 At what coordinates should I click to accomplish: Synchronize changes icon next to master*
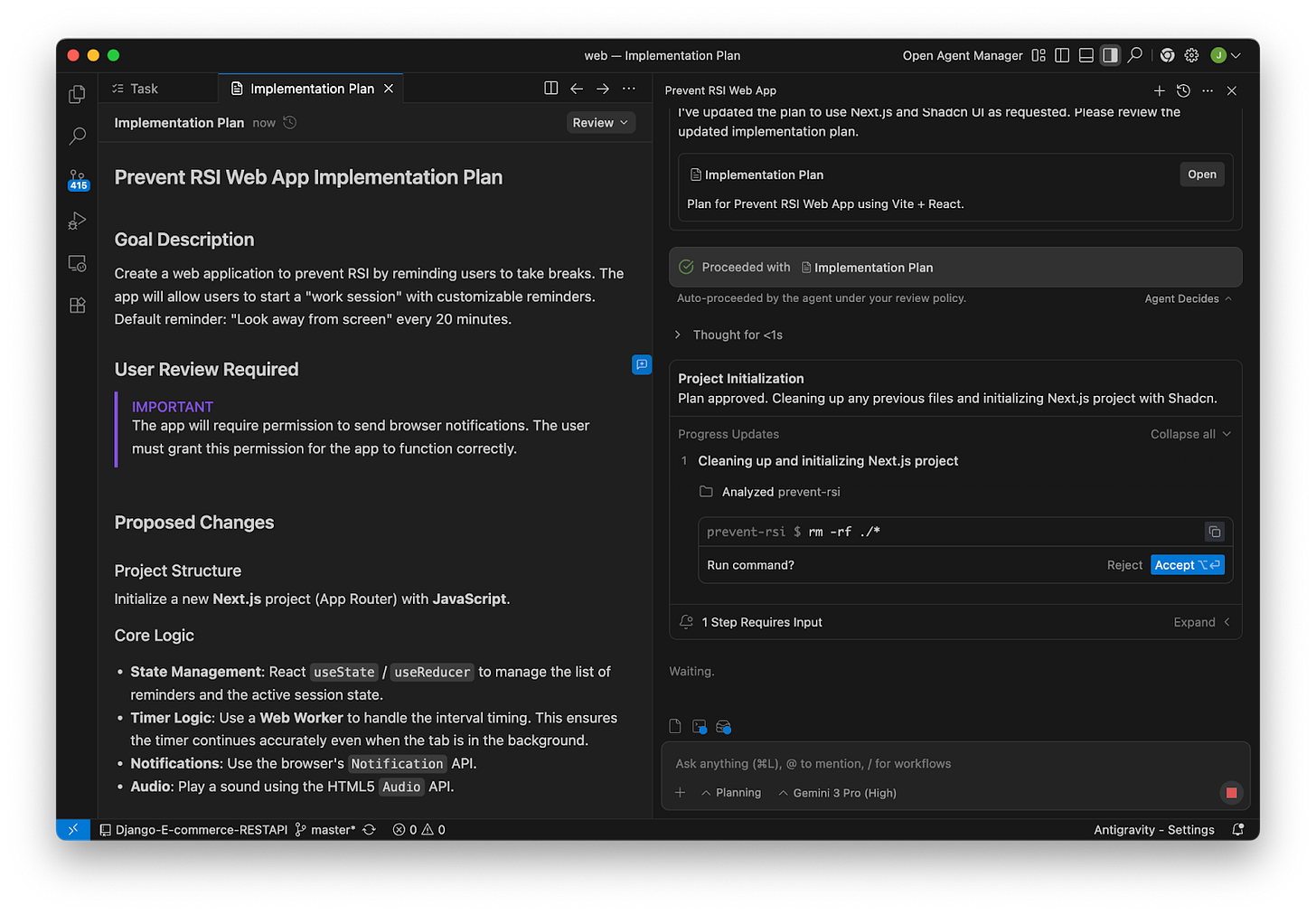[369, 829]
